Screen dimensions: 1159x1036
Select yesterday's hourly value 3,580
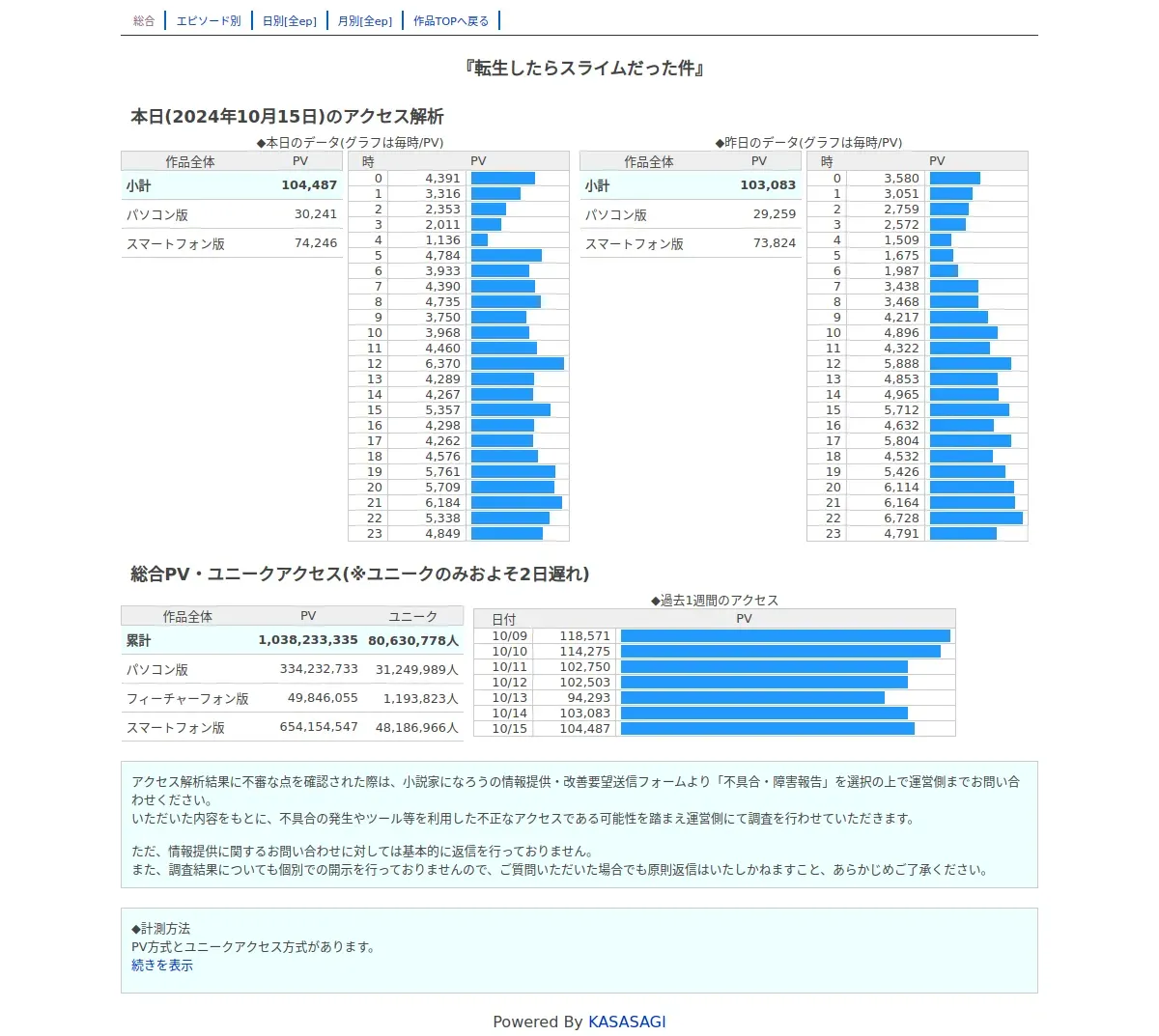901,179
